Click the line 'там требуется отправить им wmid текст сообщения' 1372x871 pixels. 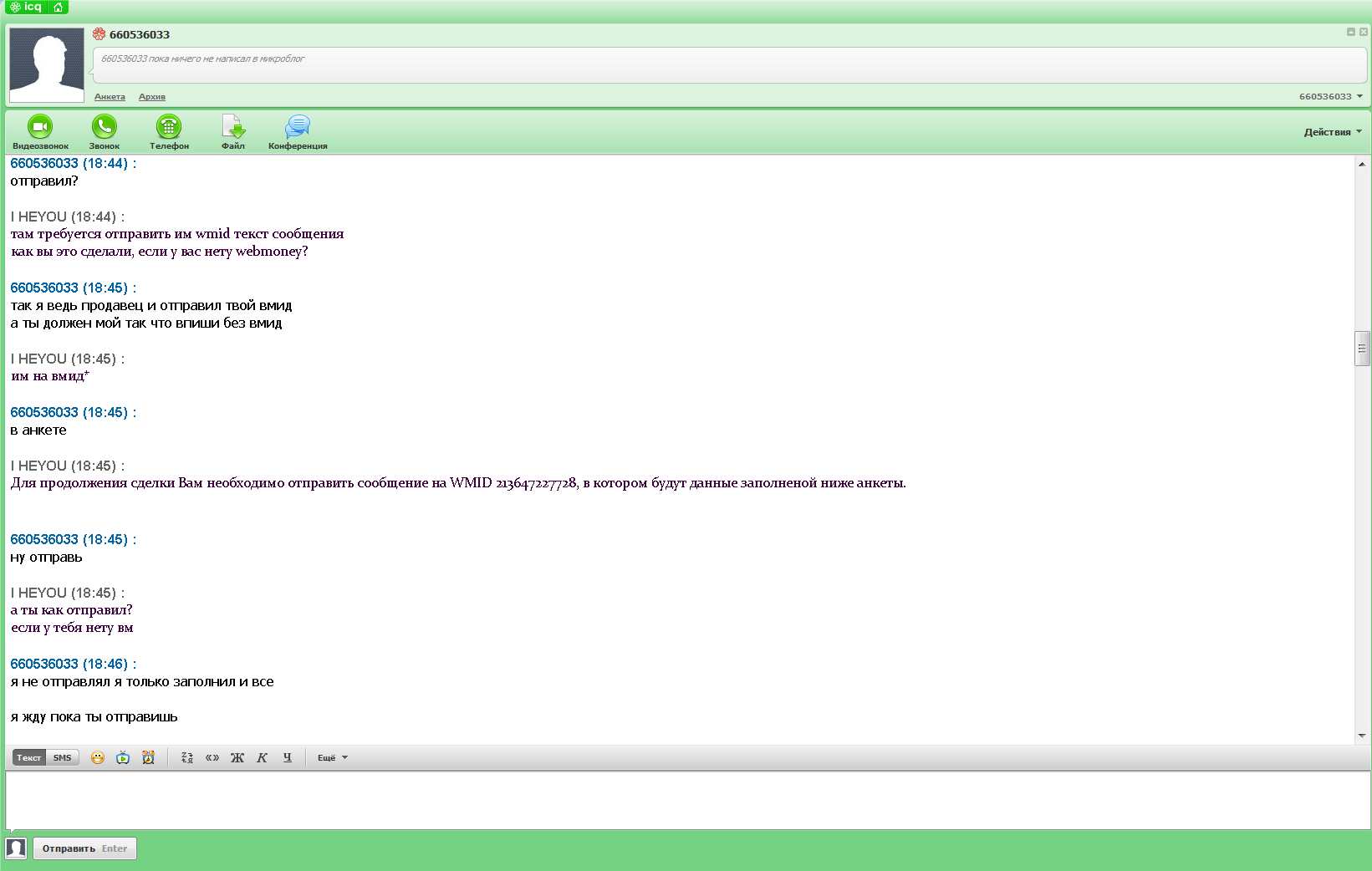177,234
